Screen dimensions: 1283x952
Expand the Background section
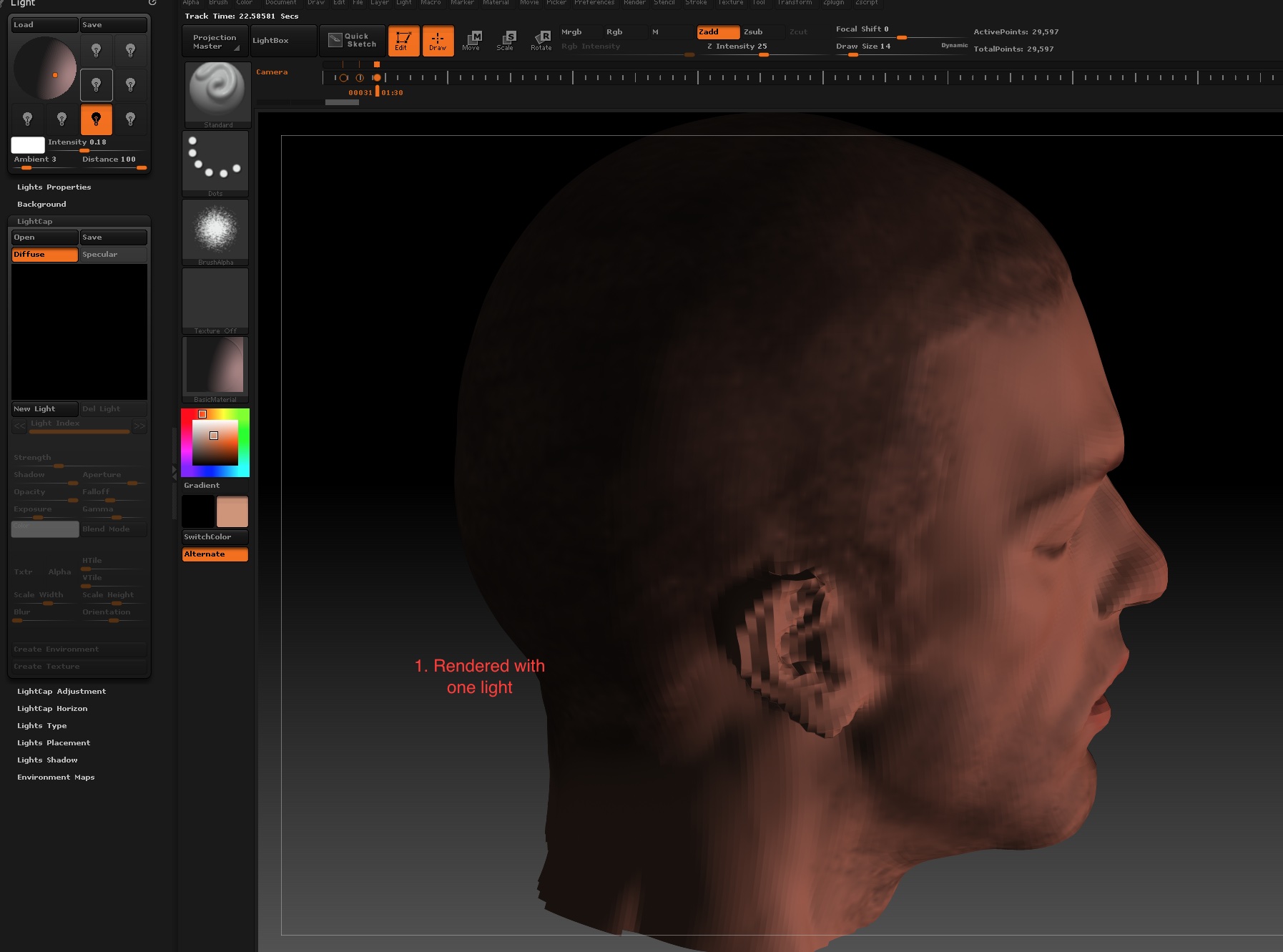pos(41,205)
